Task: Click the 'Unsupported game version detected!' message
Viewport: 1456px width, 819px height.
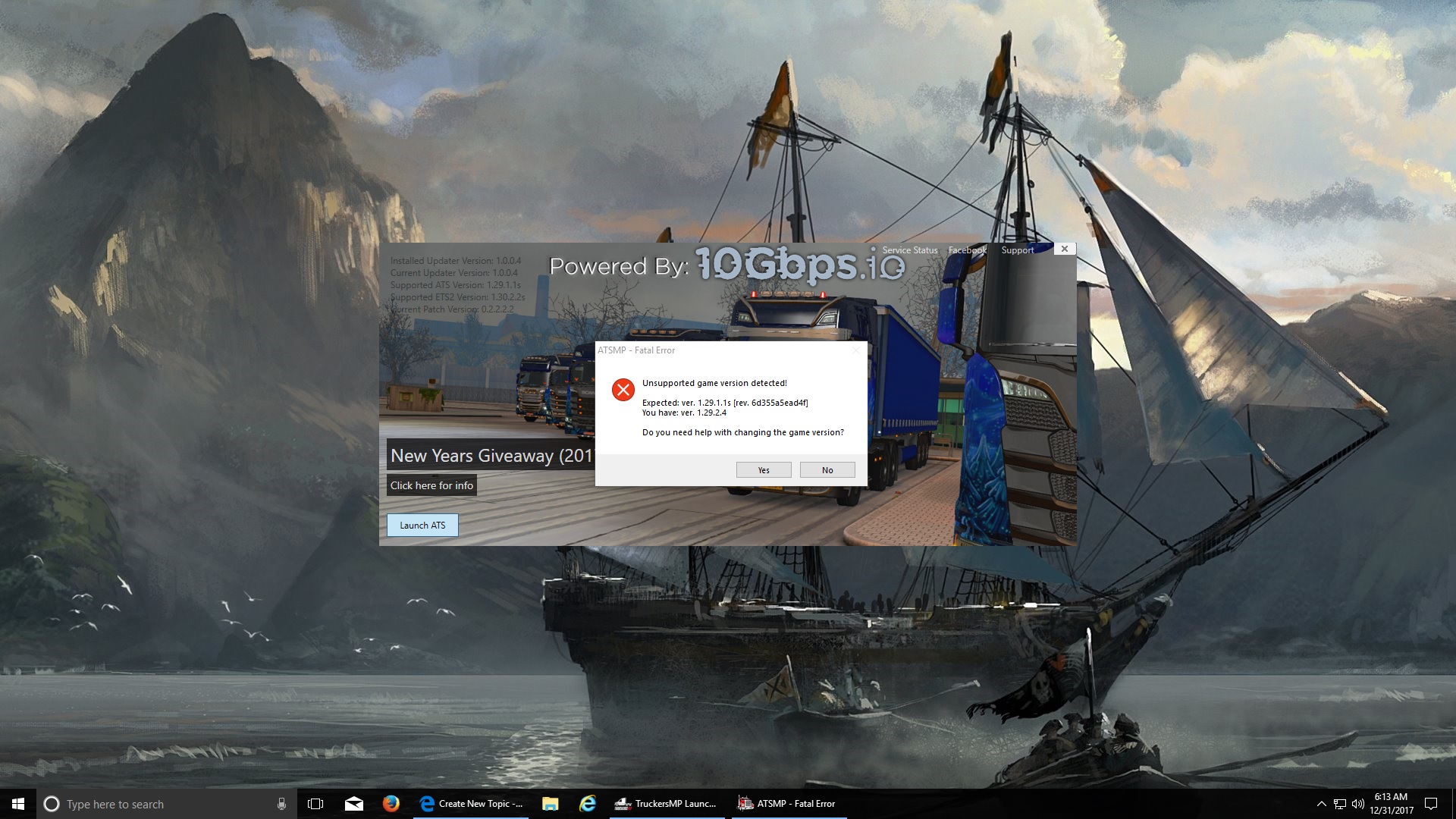Action: (x=714, y=383)
